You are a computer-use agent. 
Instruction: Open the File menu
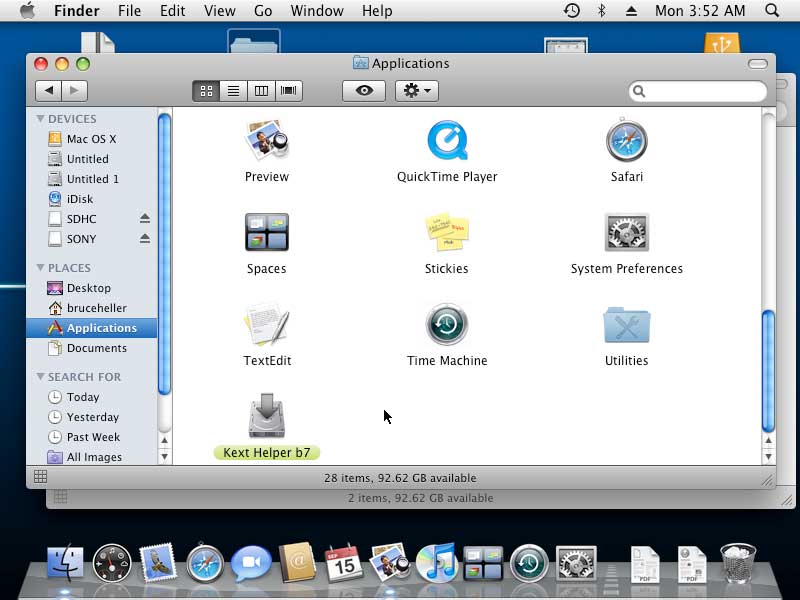129,11
